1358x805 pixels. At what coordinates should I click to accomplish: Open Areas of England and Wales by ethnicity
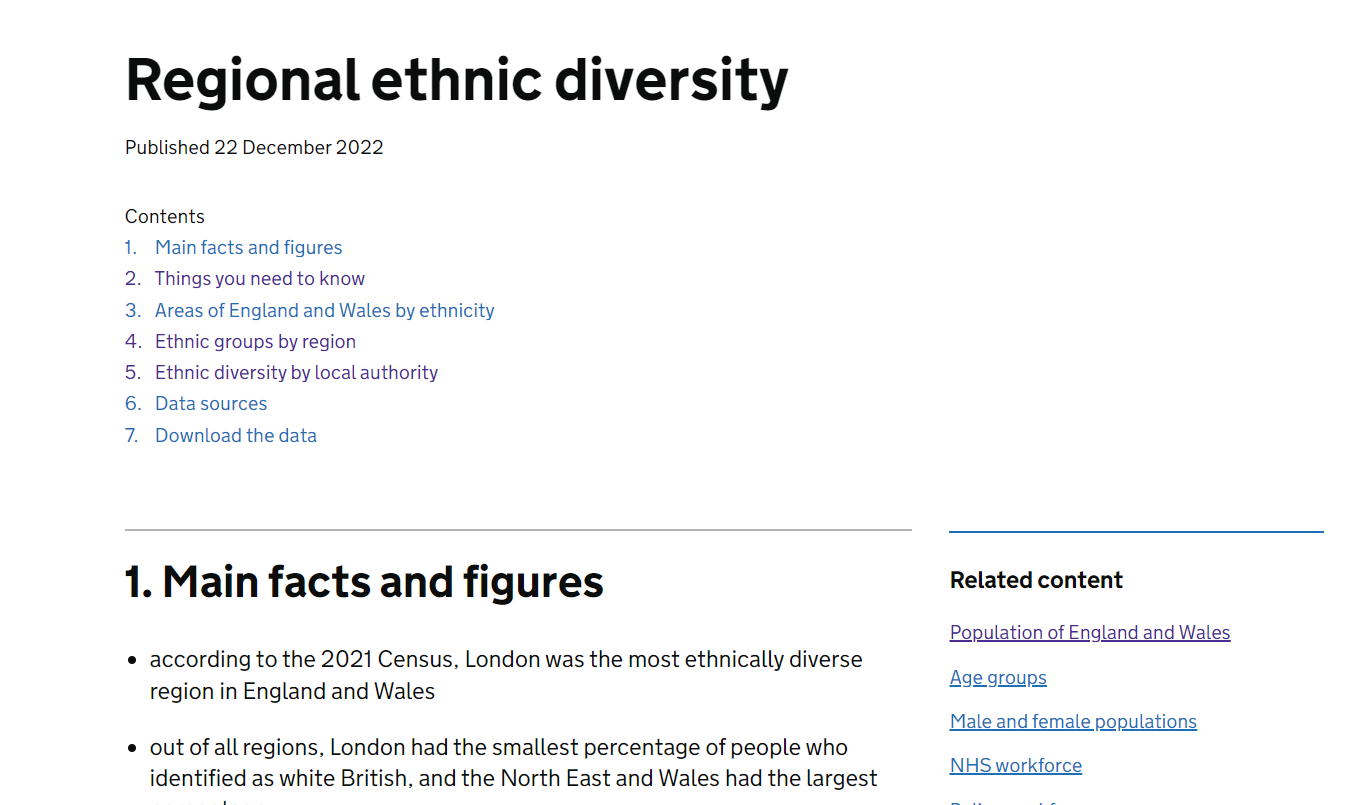coord(324,311)
